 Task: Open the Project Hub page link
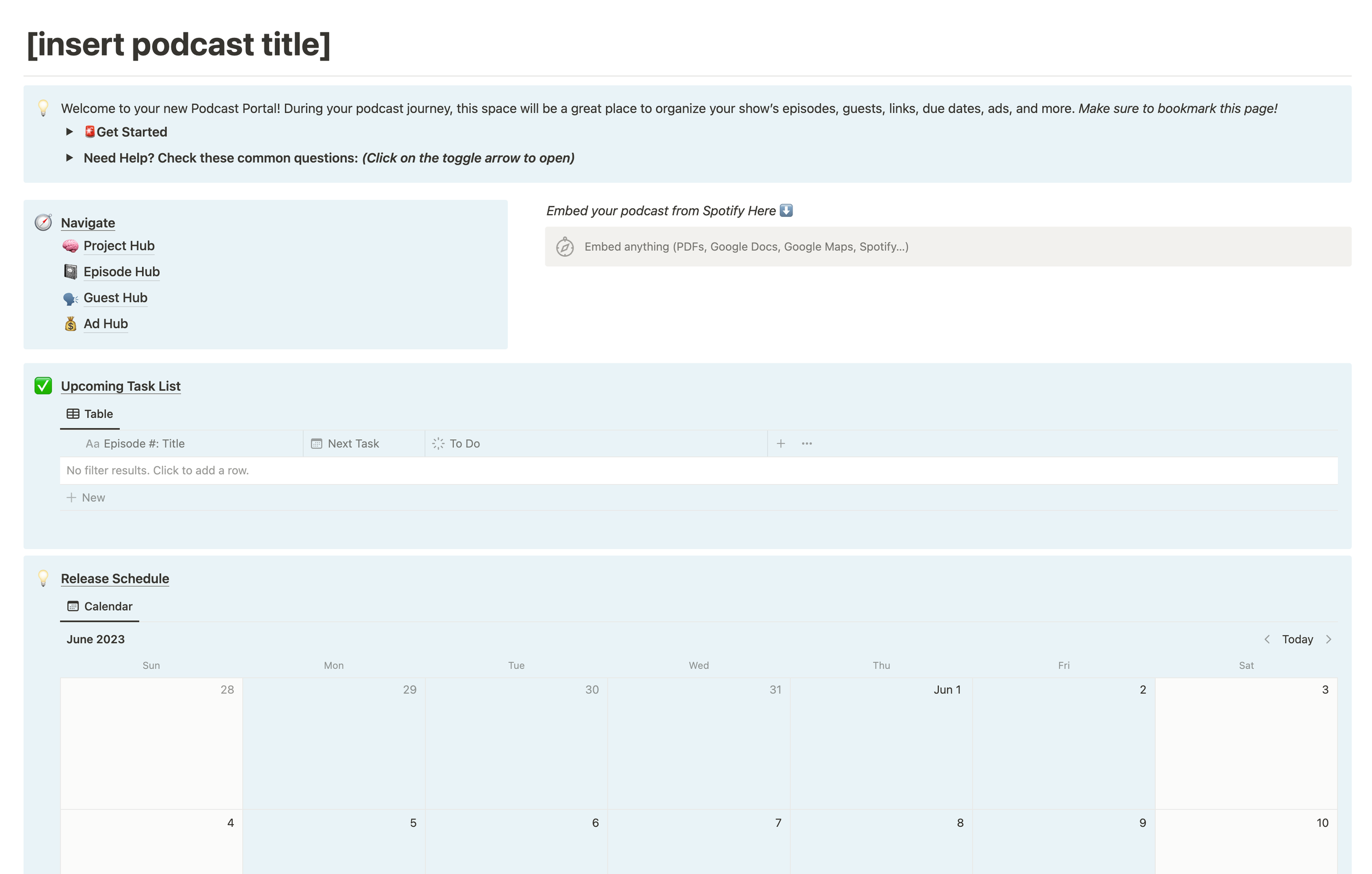119,246
